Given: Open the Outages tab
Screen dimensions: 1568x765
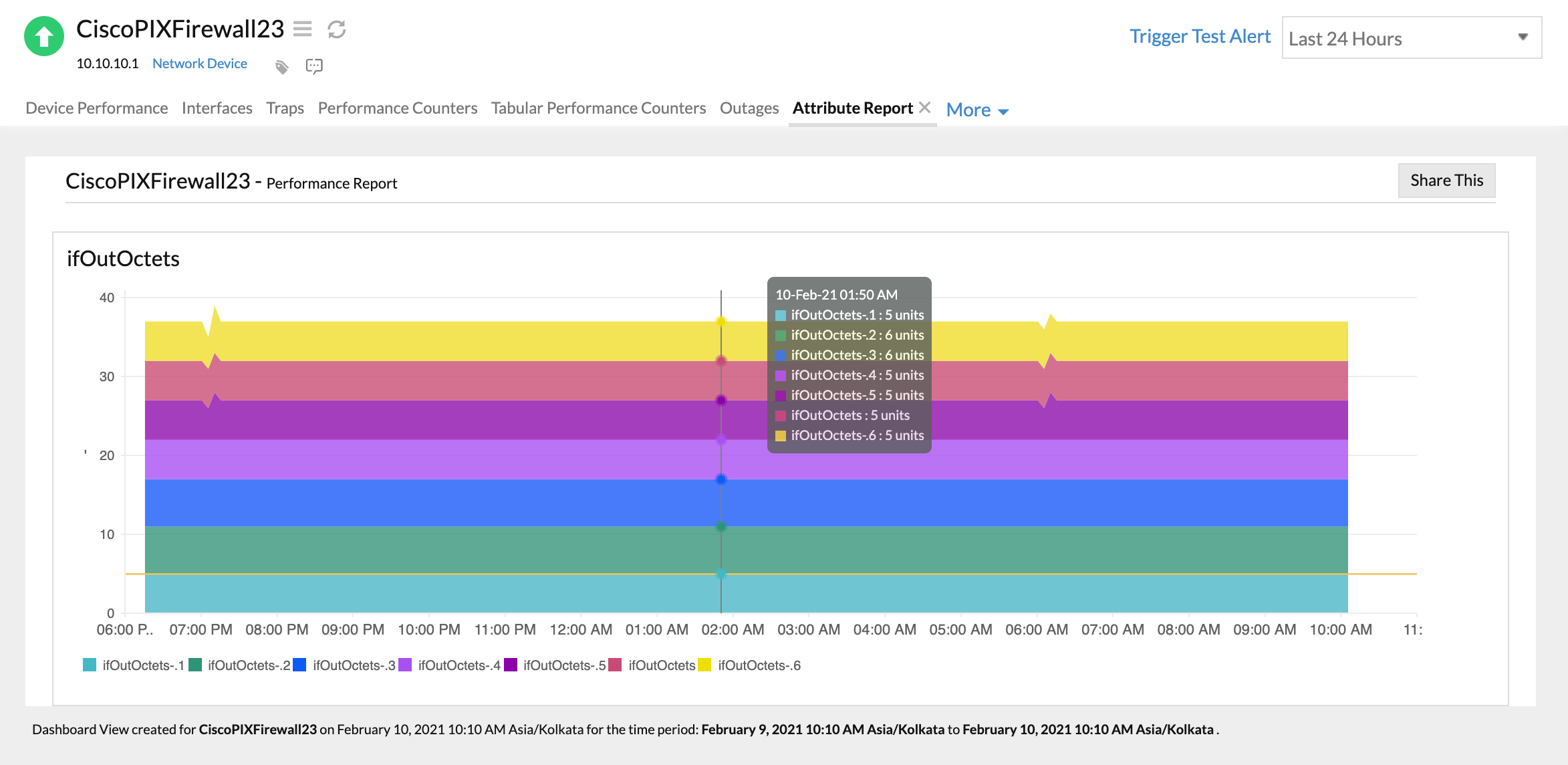Looking at the screenshot, I should (x=749, y=108).
